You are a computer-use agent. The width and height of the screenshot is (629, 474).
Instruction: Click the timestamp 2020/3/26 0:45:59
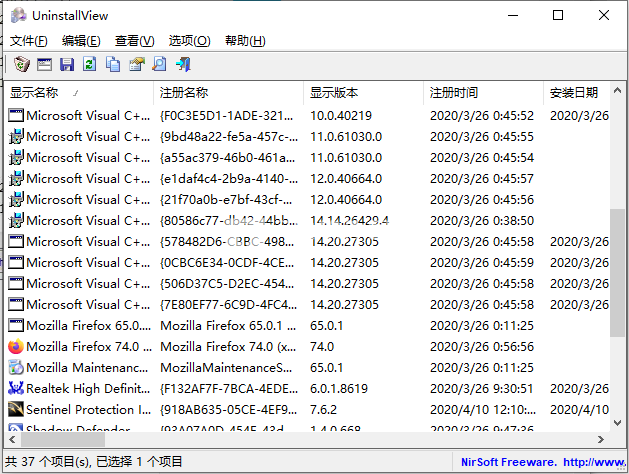click(x=482, y=263)
